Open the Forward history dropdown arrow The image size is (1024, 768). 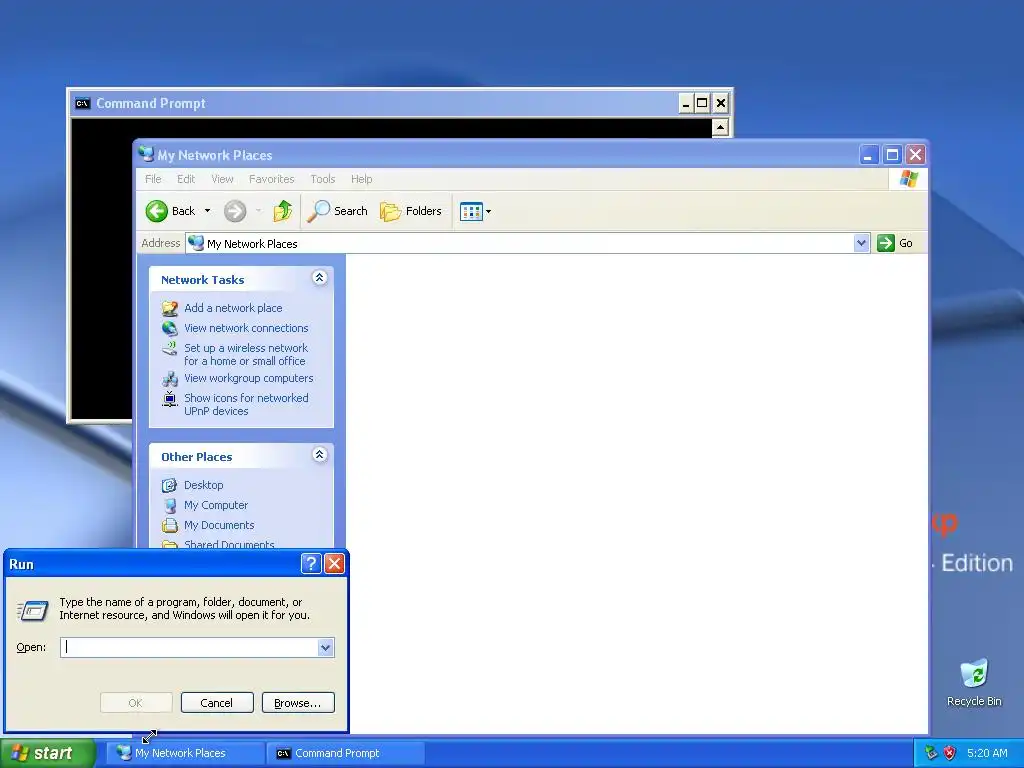(x=259, y=211)
